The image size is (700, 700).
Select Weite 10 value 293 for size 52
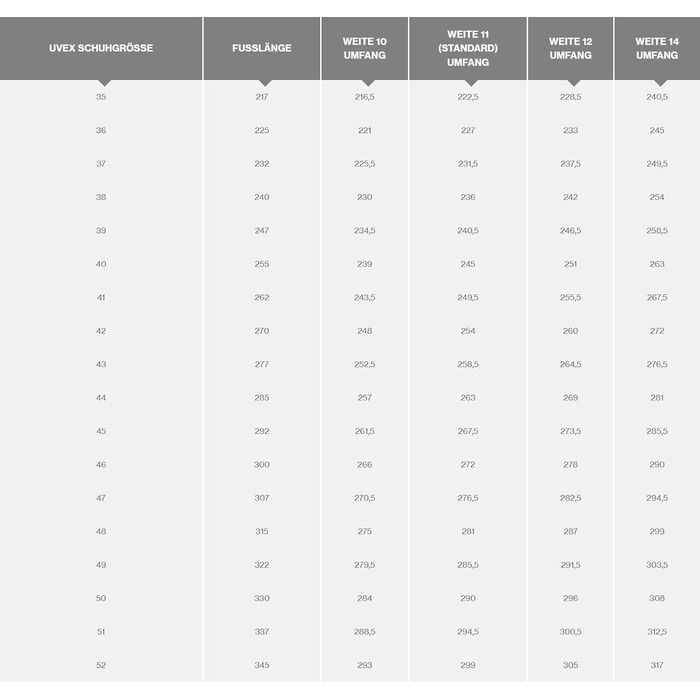tap(365, 665)
